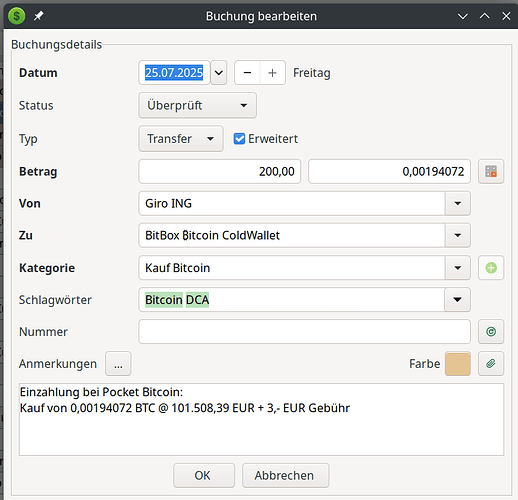The height and width of the screenshot is (500, 518).
Task: Open the Status dropdown showing Überprüft
Action: click(x=198, y=105)
